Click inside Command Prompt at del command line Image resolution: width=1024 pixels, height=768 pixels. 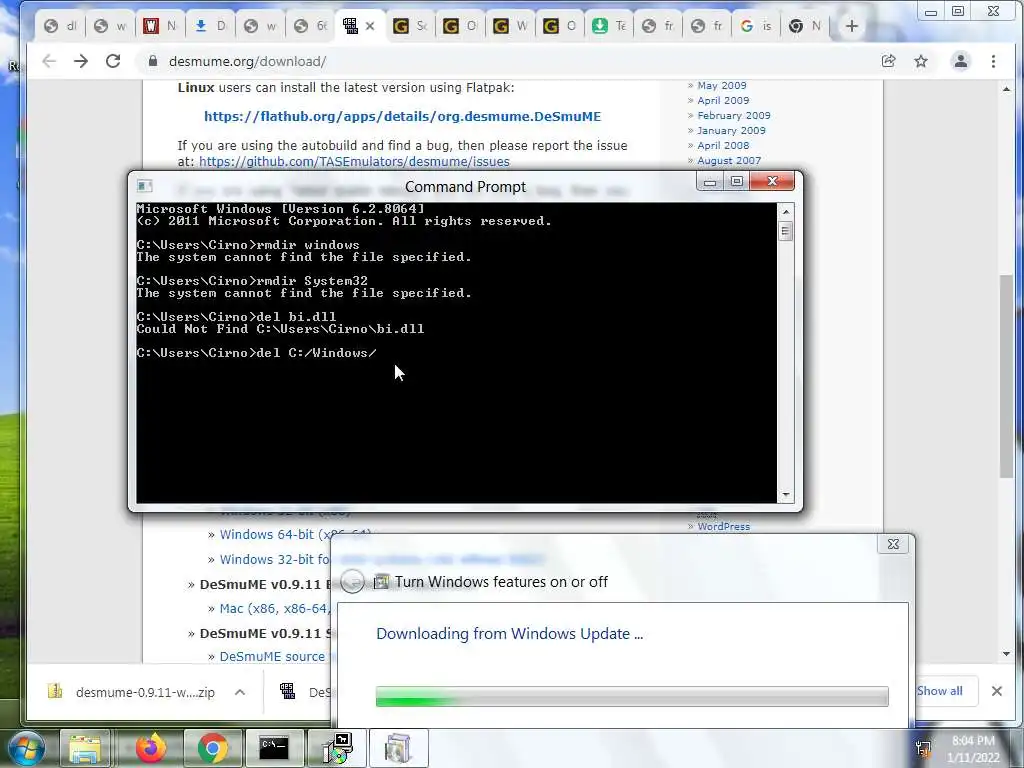[256, 353]
